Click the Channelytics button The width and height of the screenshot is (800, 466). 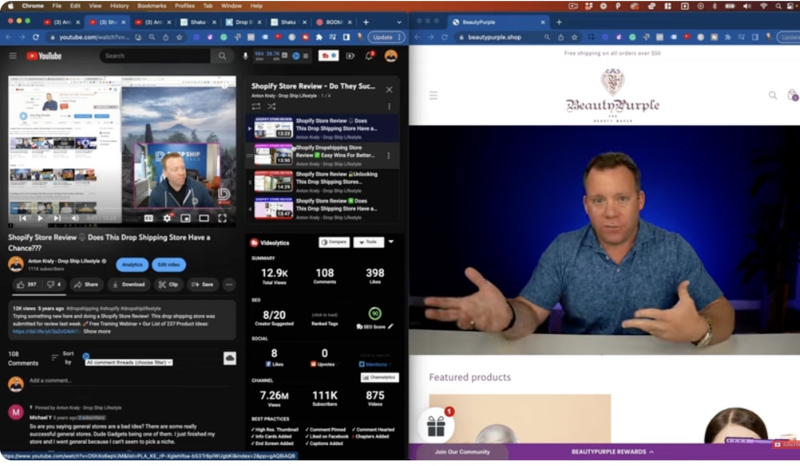380,377
